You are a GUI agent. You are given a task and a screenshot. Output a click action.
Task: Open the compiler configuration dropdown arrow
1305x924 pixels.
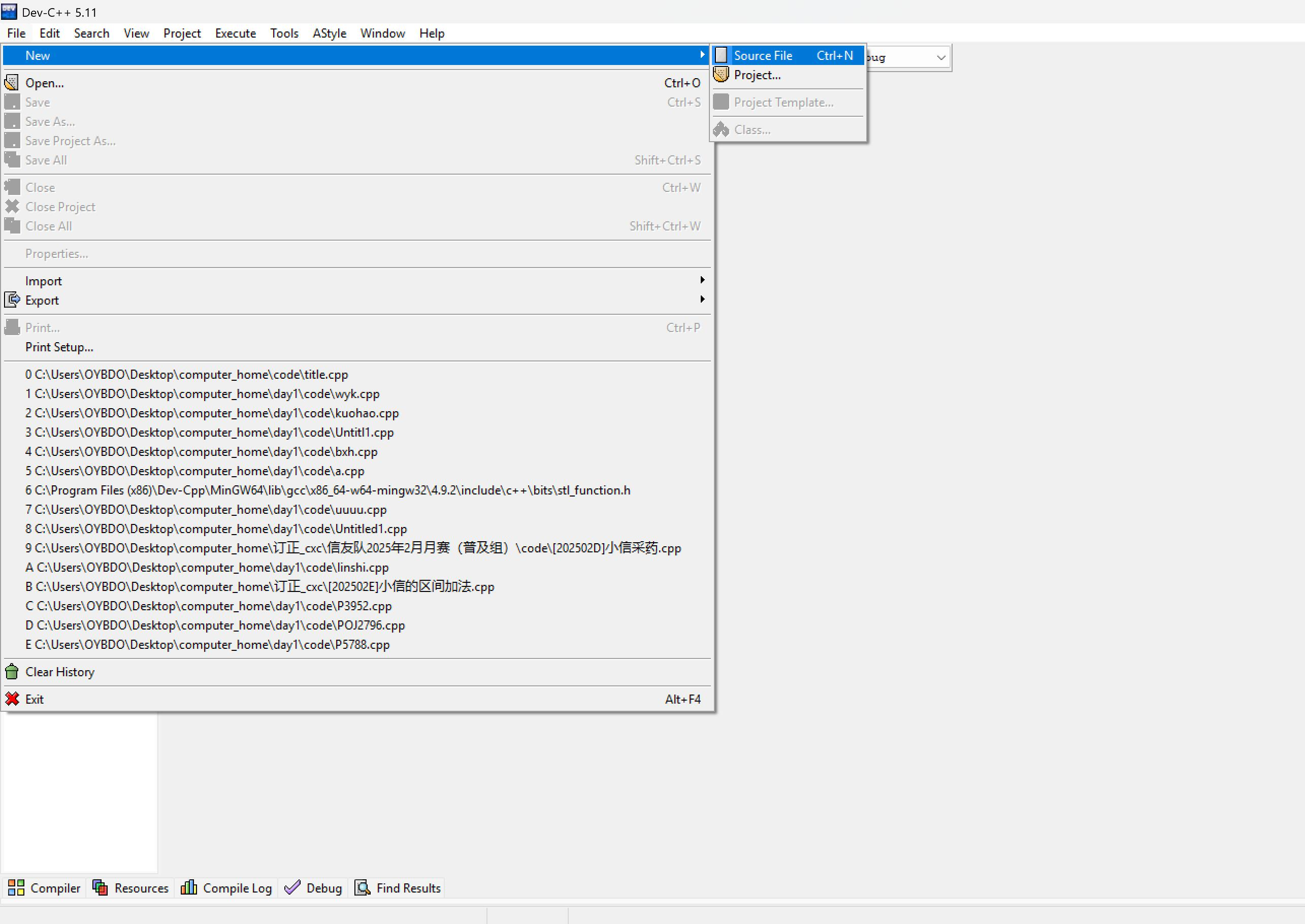[x=941, y=57]
